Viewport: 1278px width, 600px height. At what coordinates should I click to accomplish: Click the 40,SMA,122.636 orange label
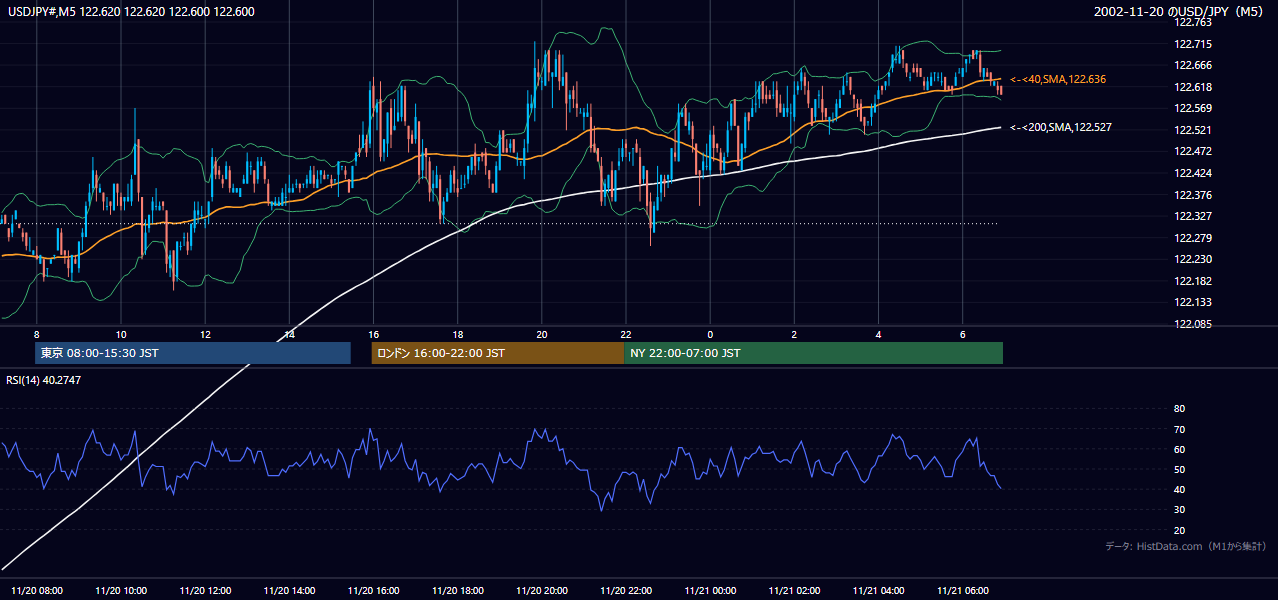pyautogui.click(x=1058, y=79)
